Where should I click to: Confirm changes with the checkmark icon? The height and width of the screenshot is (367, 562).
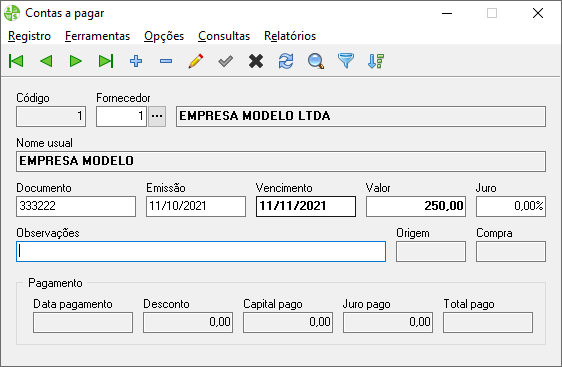click(x=226, y=61)
